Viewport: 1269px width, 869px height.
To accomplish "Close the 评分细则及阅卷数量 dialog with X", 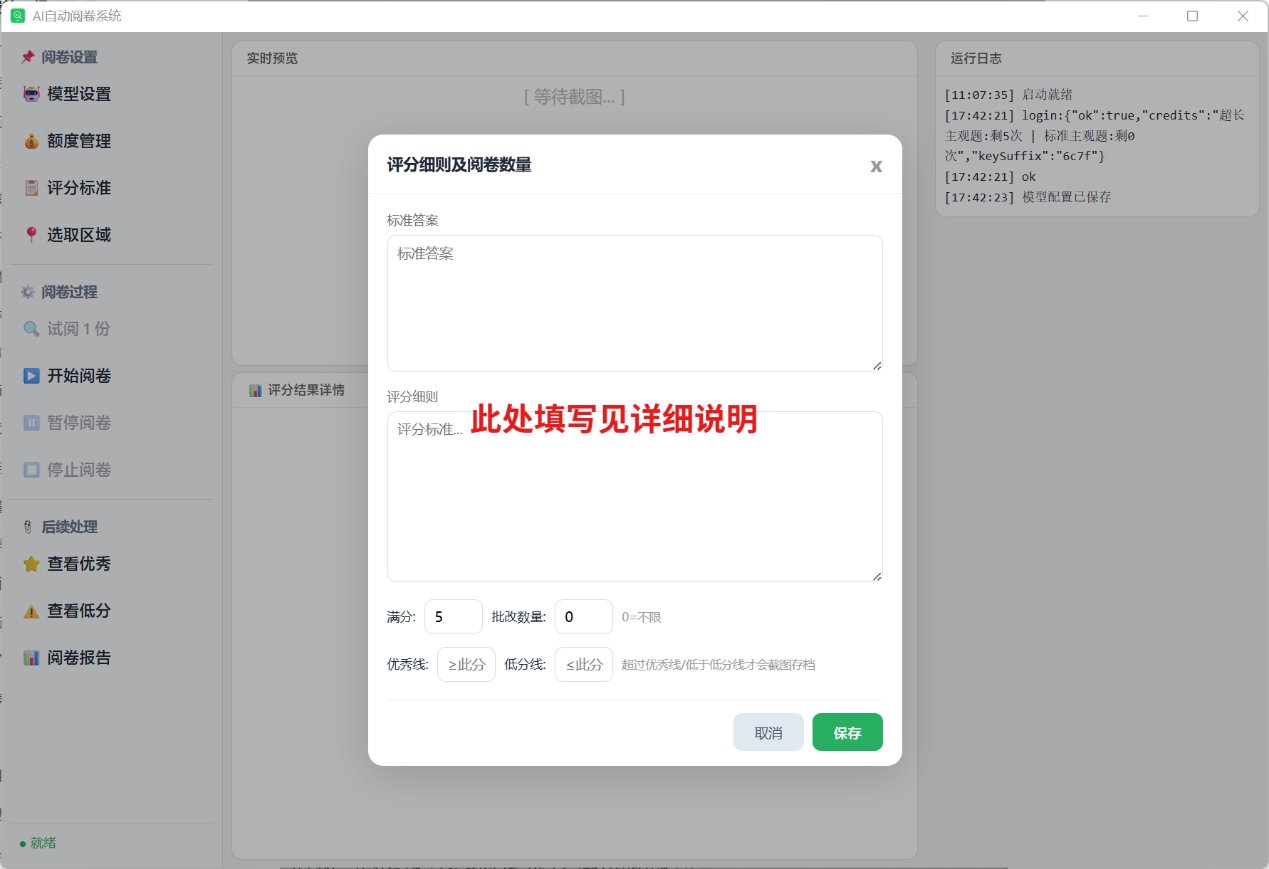I will click(876, 166).
